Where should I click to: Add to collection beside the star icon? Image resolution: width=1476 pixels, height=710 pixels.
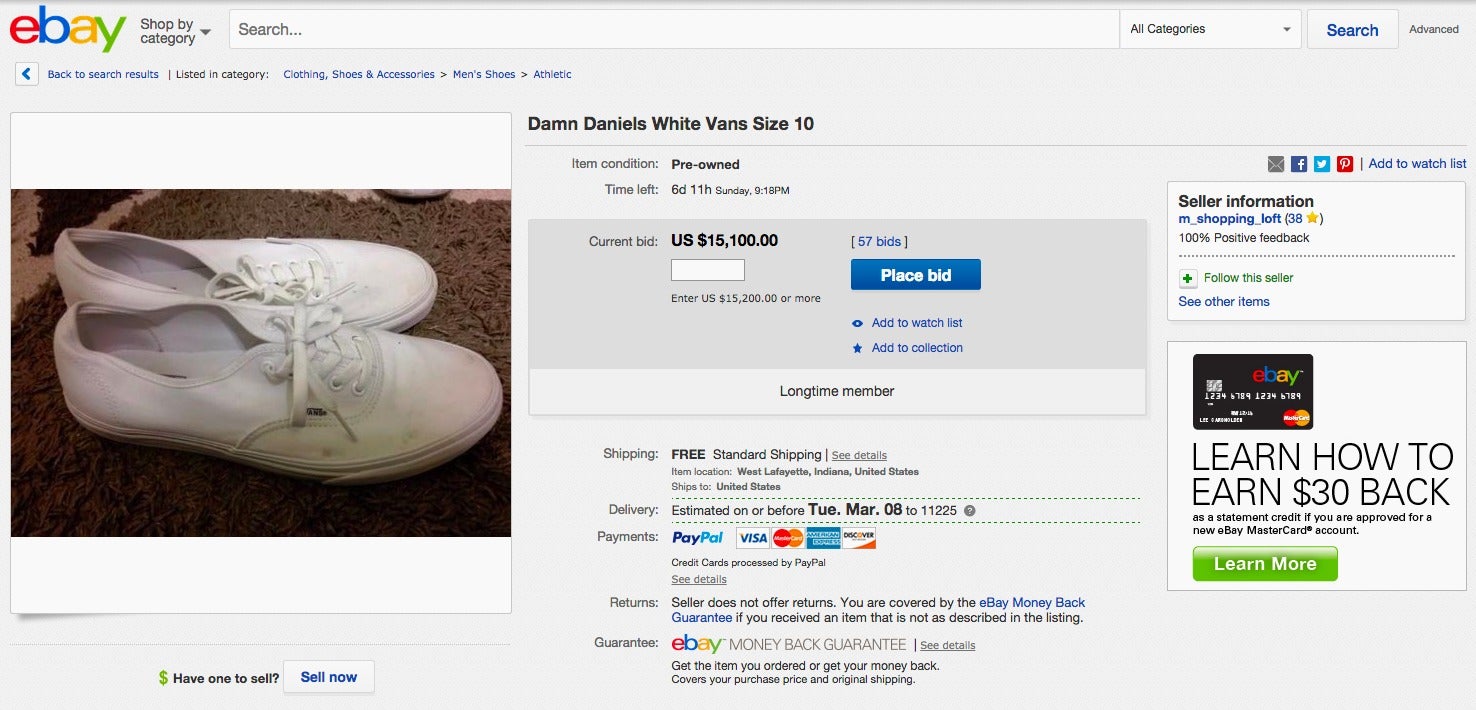[917, 348]
